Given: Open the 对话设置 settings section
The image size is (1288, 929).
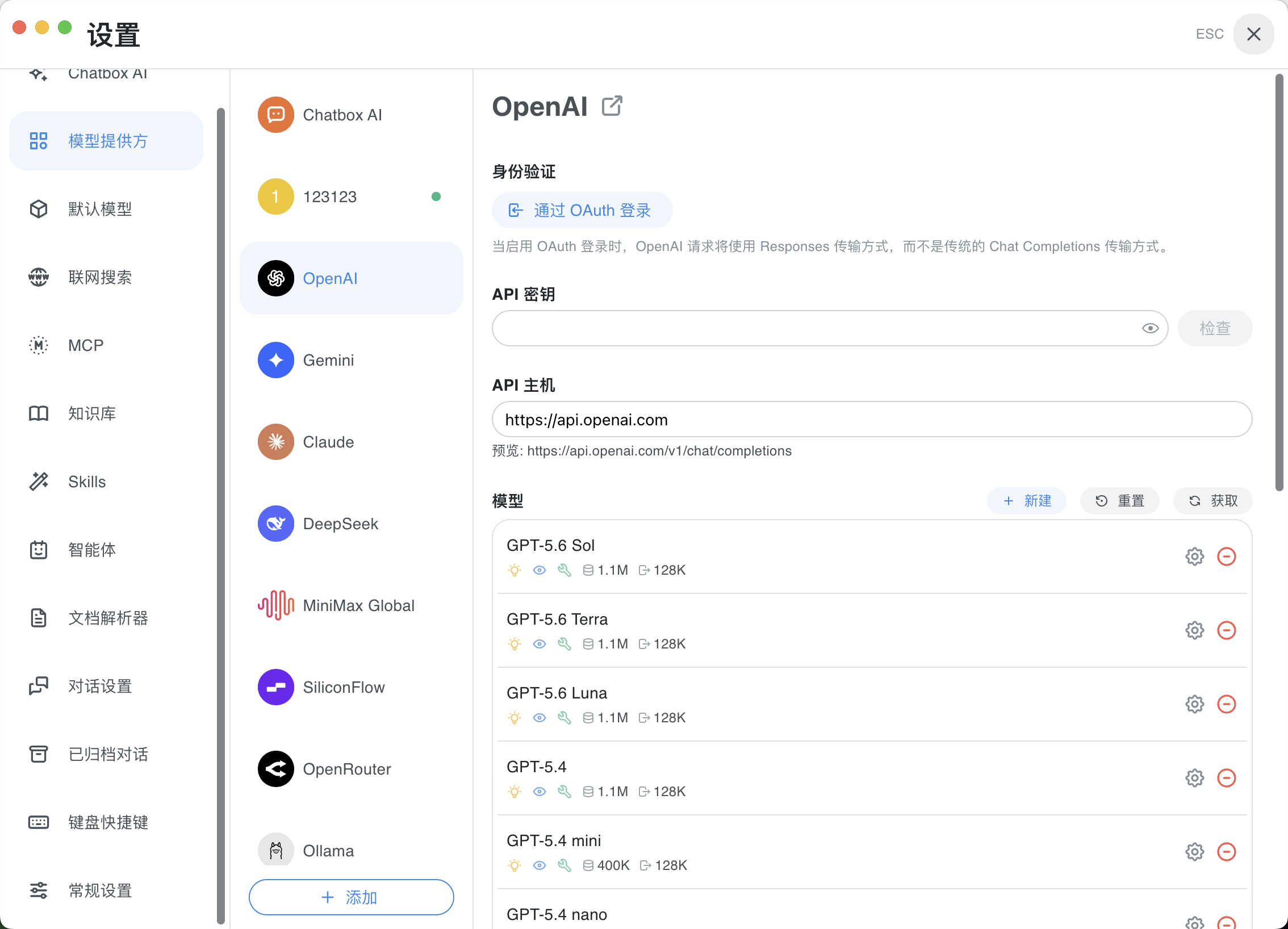Looking at the screenshot, I should pos(106,686).
